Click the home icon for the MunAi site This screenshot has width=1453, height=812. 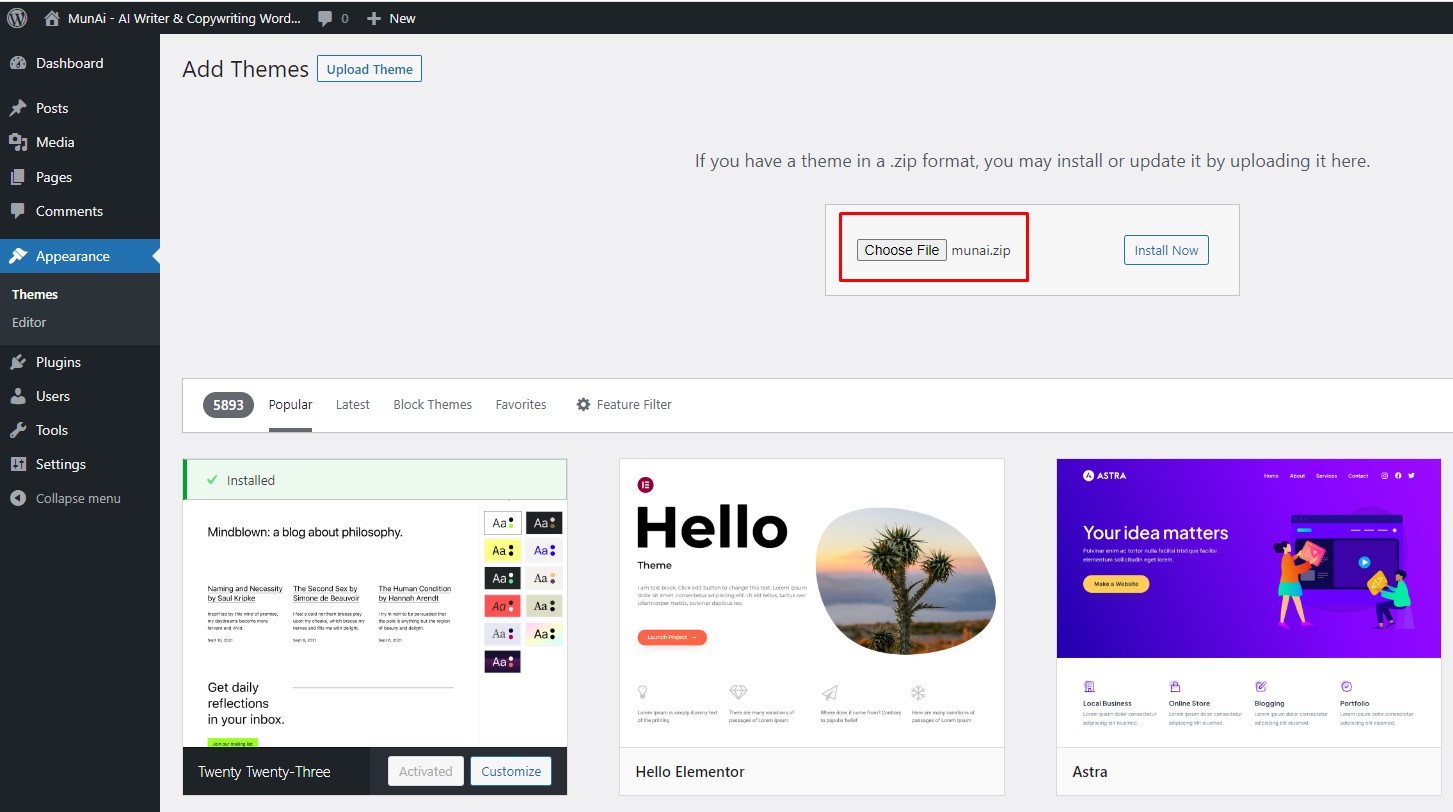(x=53, y=18)
